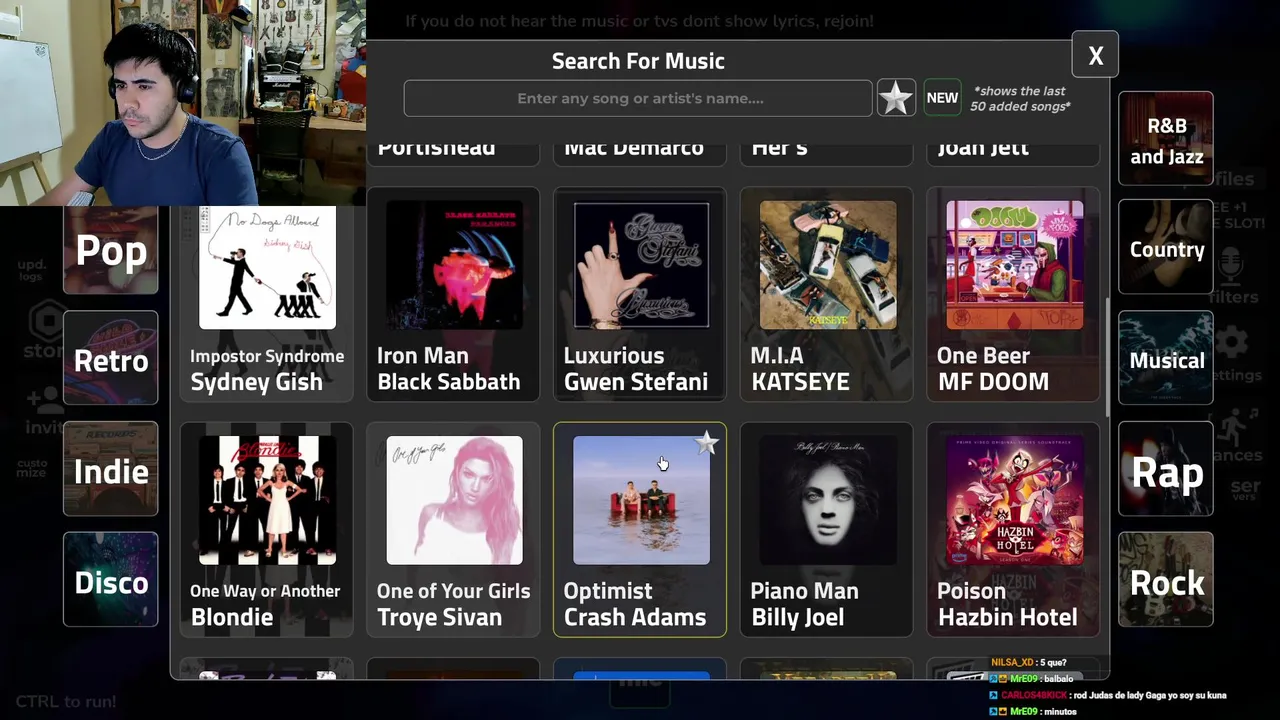Select Optimist Crash Adams album cover
Viewport: 1280px width, 720px height.
641,500
